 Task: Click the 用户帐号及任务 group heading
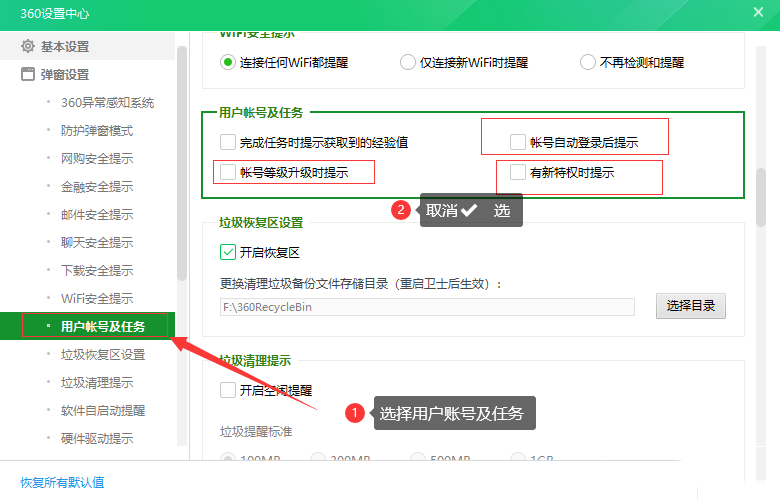[261, 112]
